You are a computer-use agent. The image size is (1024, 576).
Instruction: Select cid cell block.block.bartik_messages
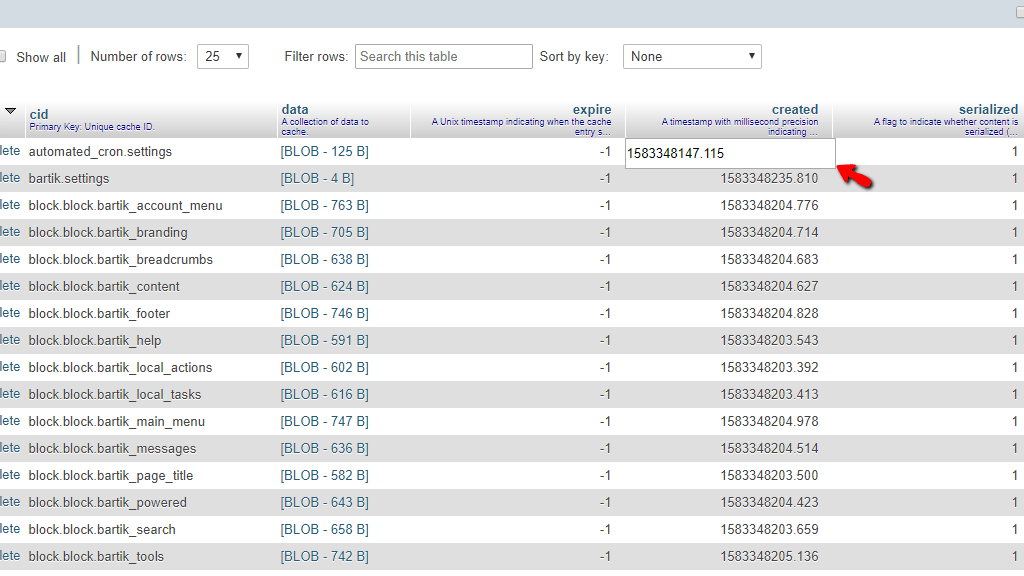(x=112, y=448)
